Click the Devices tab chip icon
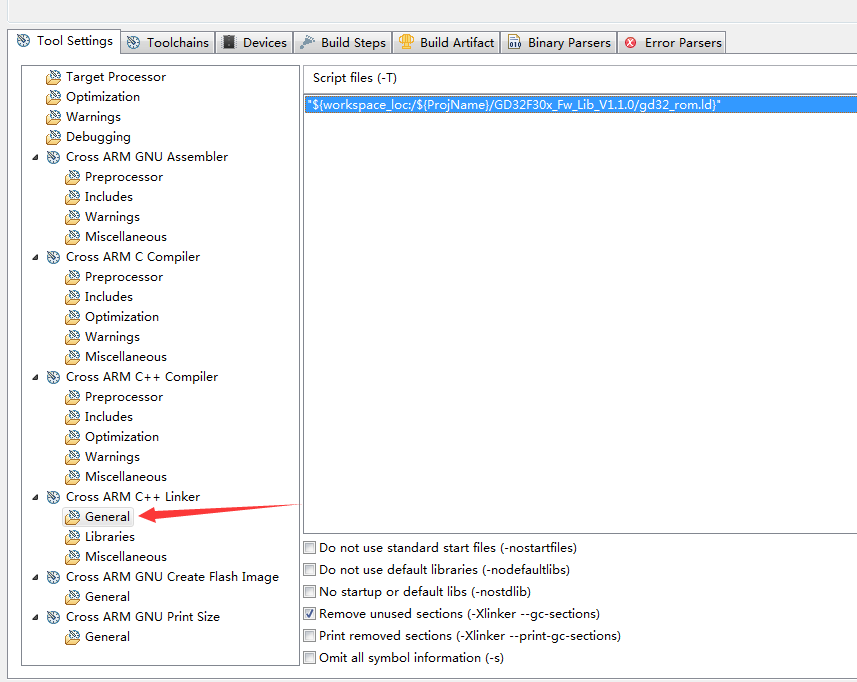Screen dimensions: 857x682 coord(229,42)
